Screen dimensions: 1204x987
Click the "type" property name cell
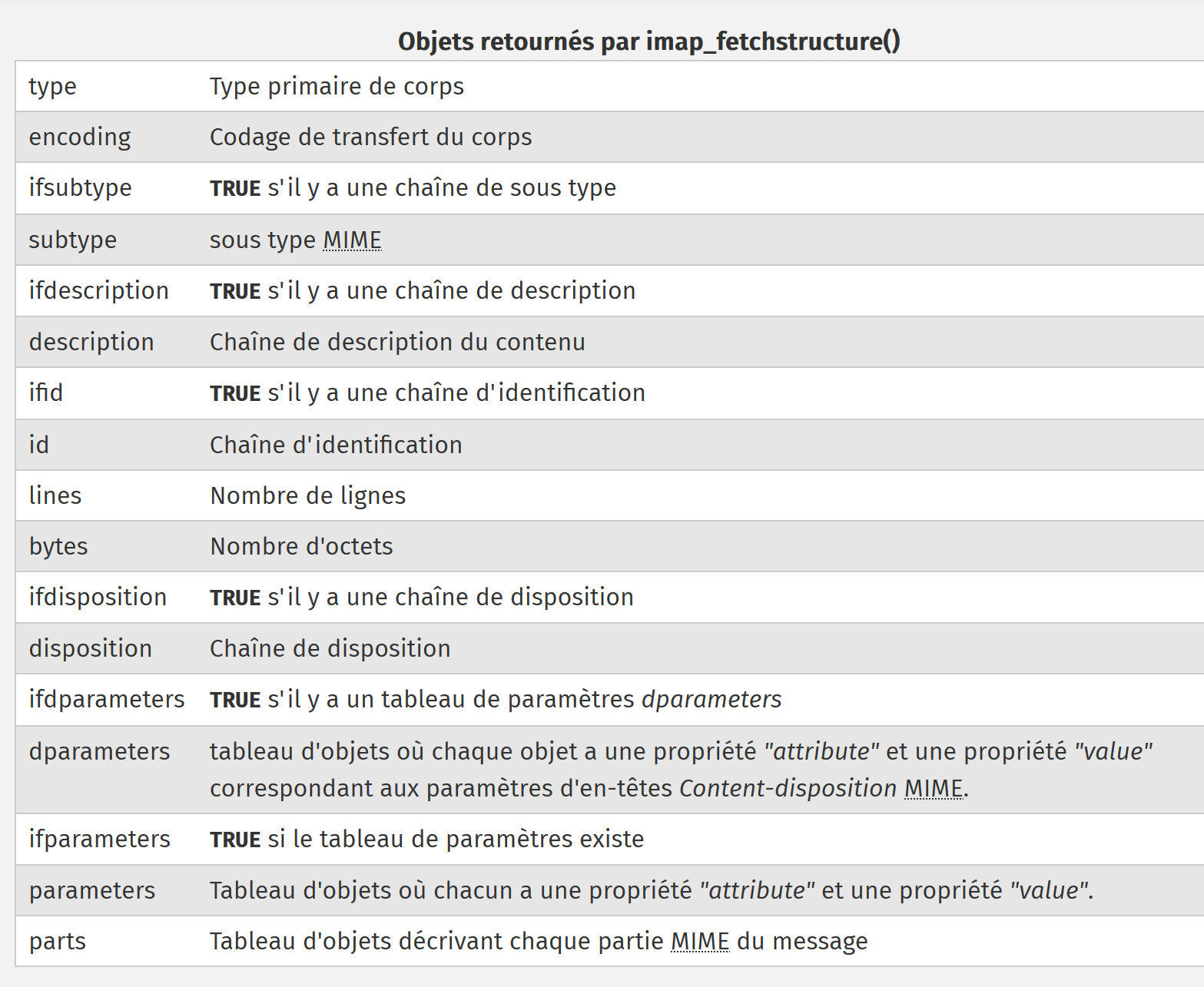(52, 87)
